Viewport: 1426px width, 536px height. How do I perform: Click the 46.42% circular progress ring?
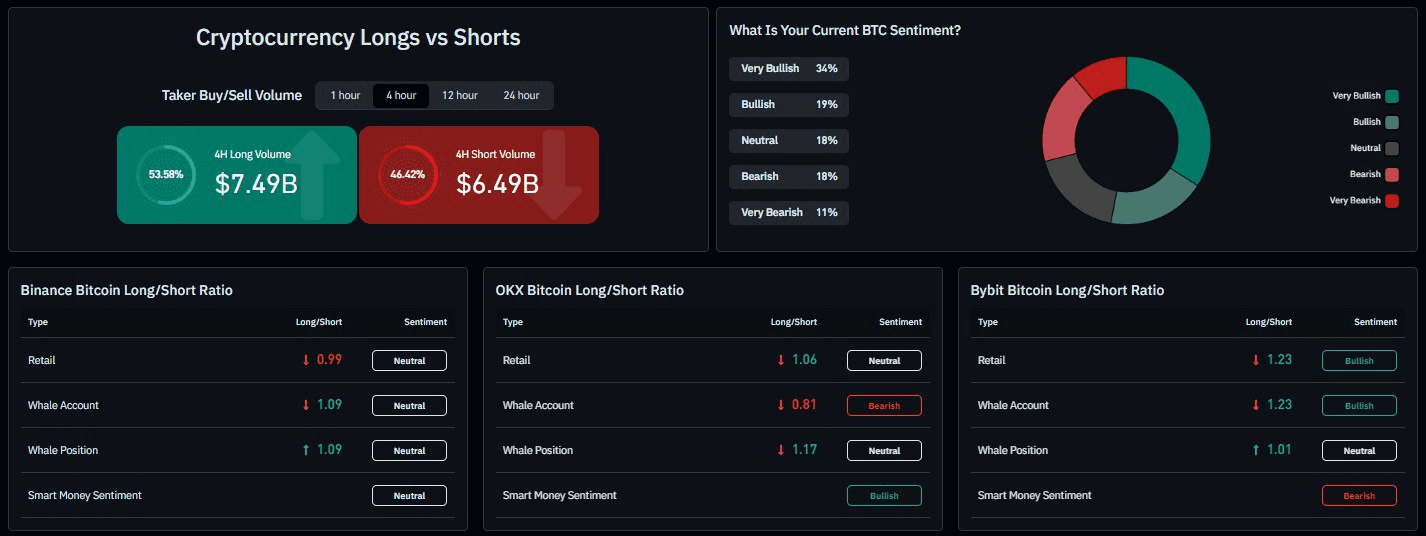(x=407, y=174)
